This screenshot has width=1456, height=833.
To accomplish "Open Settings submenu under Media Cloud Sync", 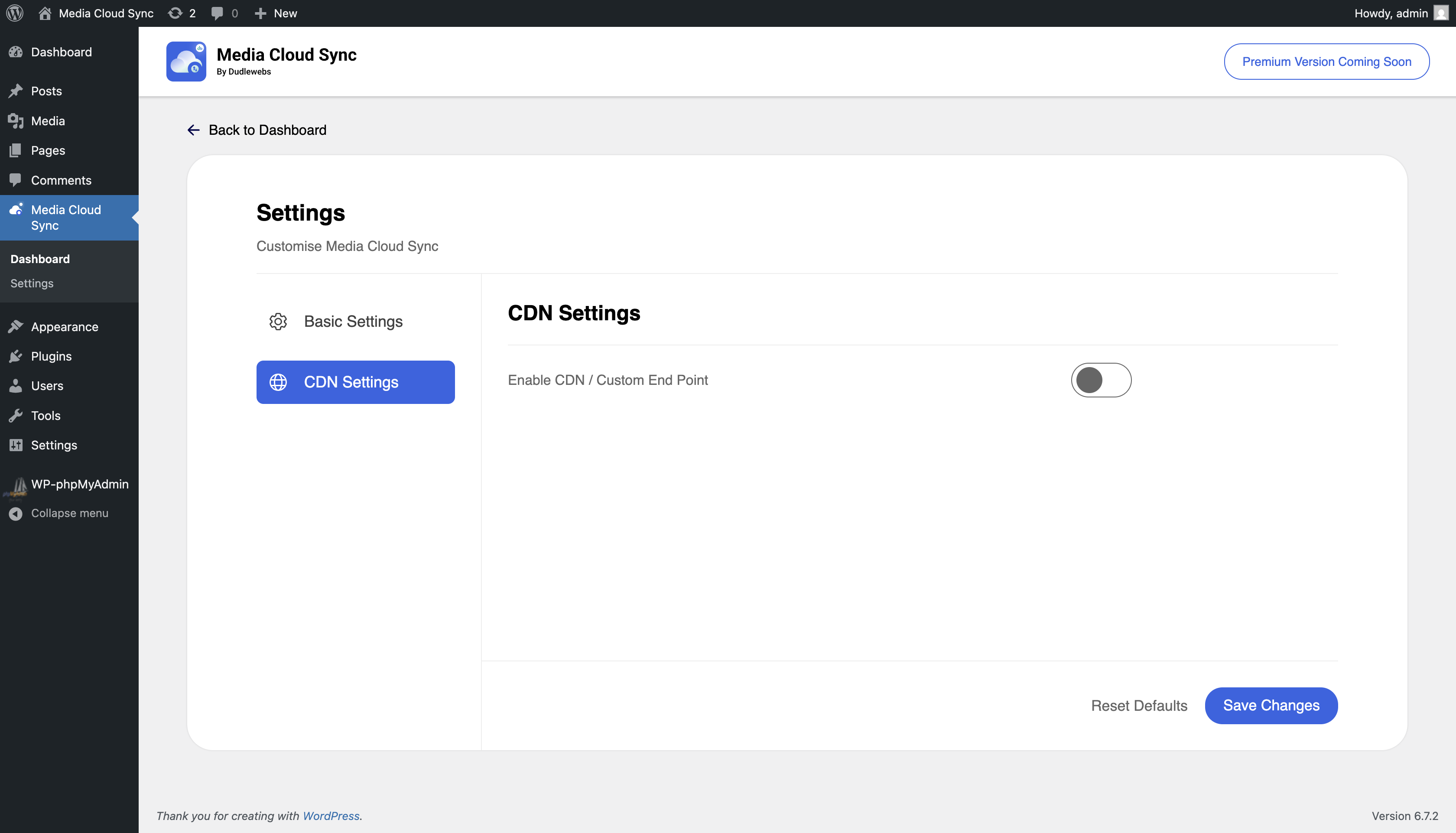I will tap(32, 283).
